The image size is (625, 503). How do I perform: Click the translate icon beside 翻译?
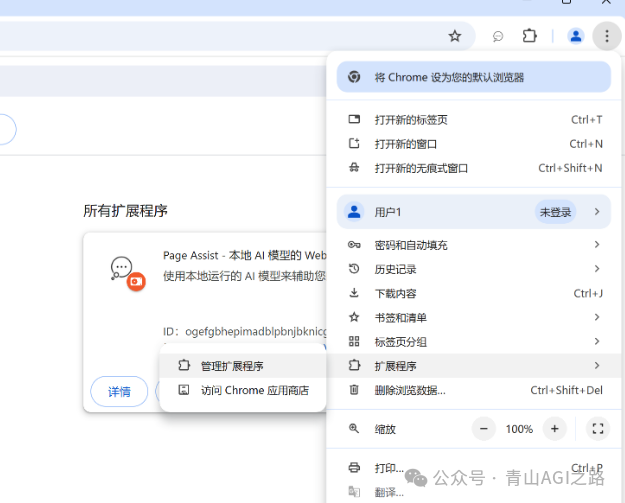(x=354, y=491)
